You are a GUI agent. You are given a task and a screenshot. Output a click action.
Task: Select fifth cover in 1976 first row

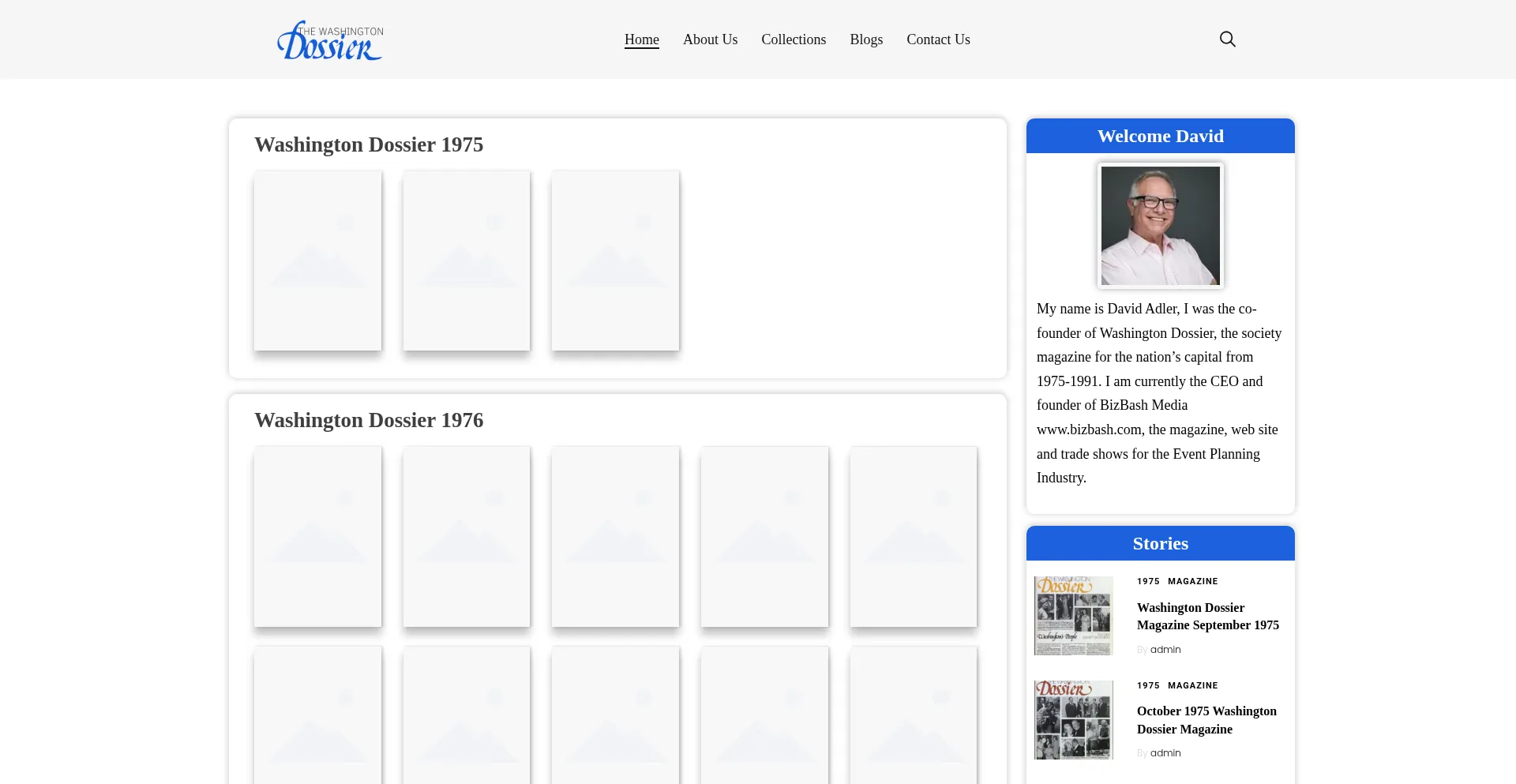pyautogui.click(x=913, y=536)
